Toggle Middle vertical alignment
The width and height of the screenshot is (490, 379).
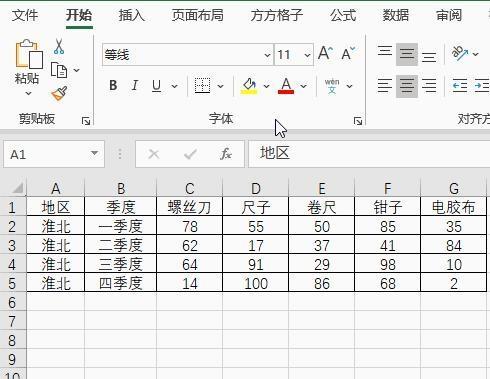click(x=407, y=54)
